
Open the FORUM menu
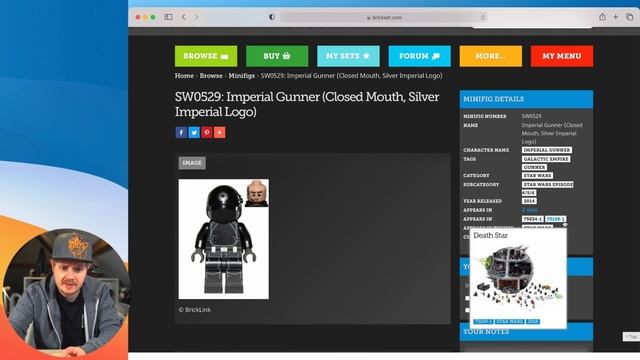pos(419,56)
